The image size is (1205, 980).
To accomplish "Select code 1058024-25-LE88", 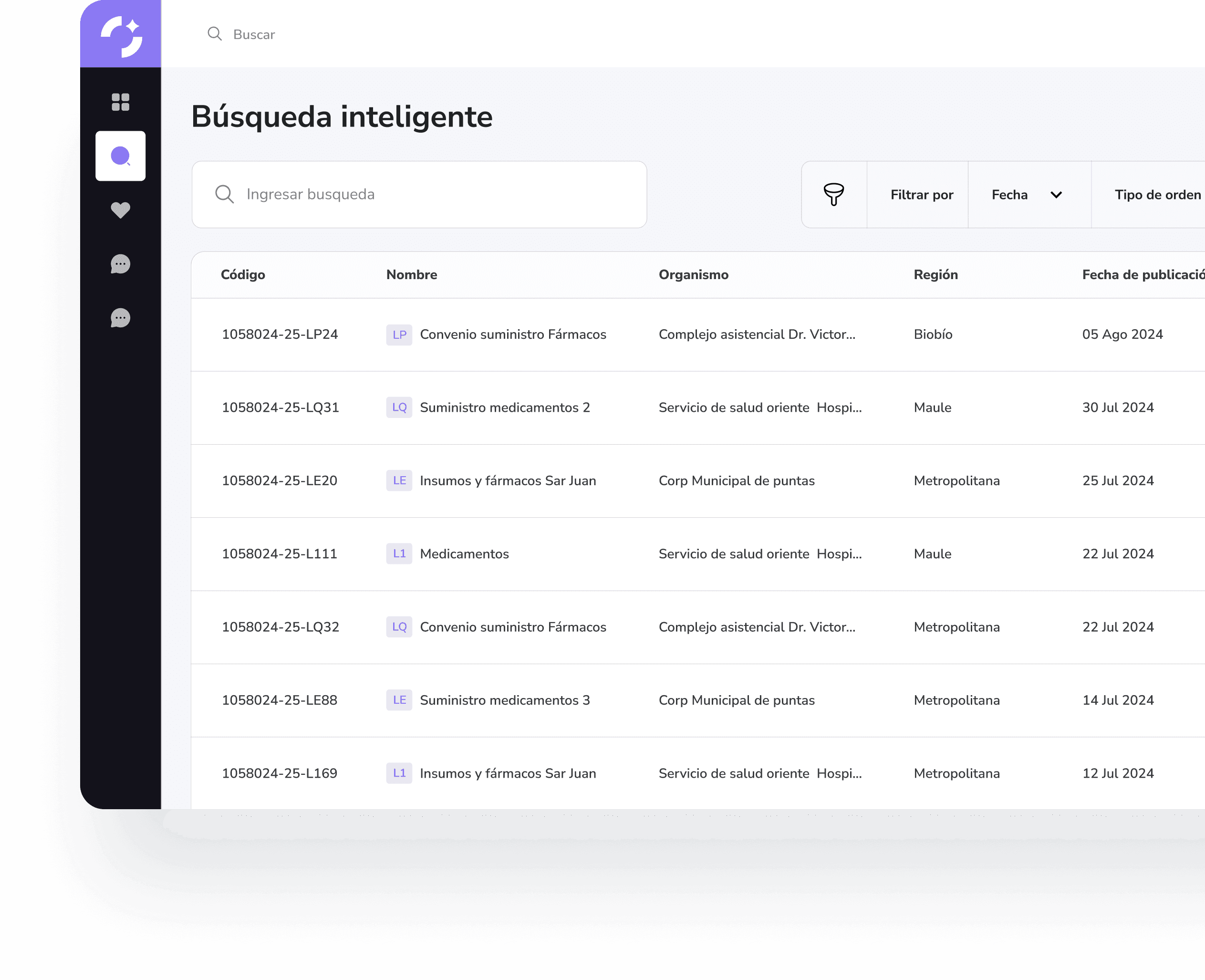I will 280,700.
